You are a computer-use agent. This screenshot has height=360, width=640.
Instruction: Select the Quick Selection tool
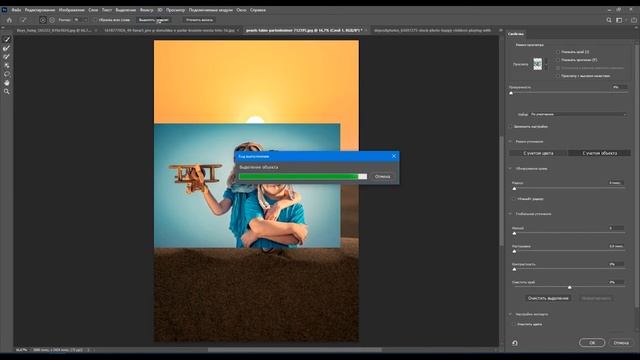(7, 39)
